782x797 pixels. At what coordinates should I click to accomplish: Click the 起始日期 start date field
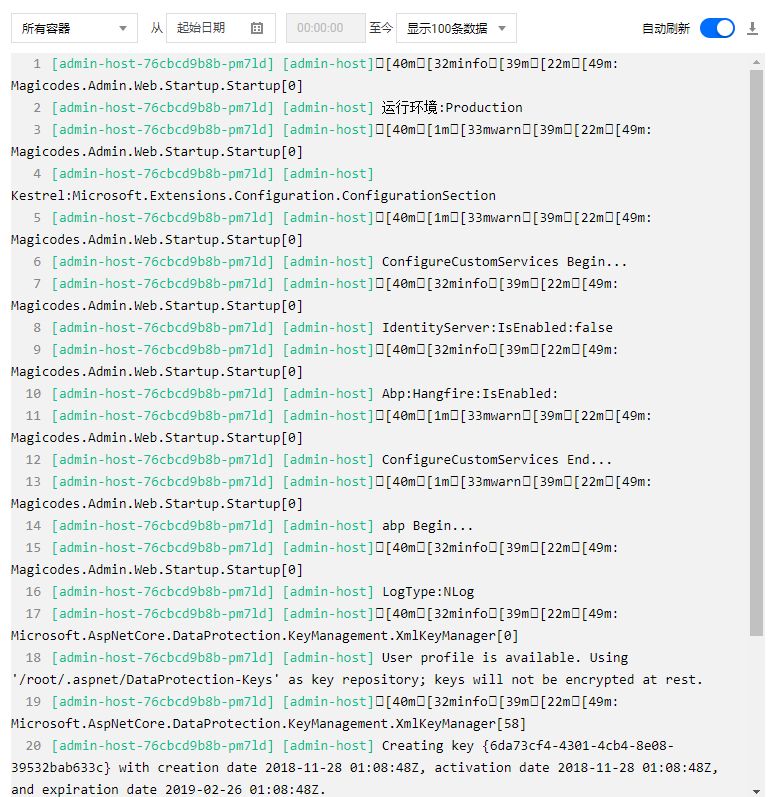pos(221,28)
